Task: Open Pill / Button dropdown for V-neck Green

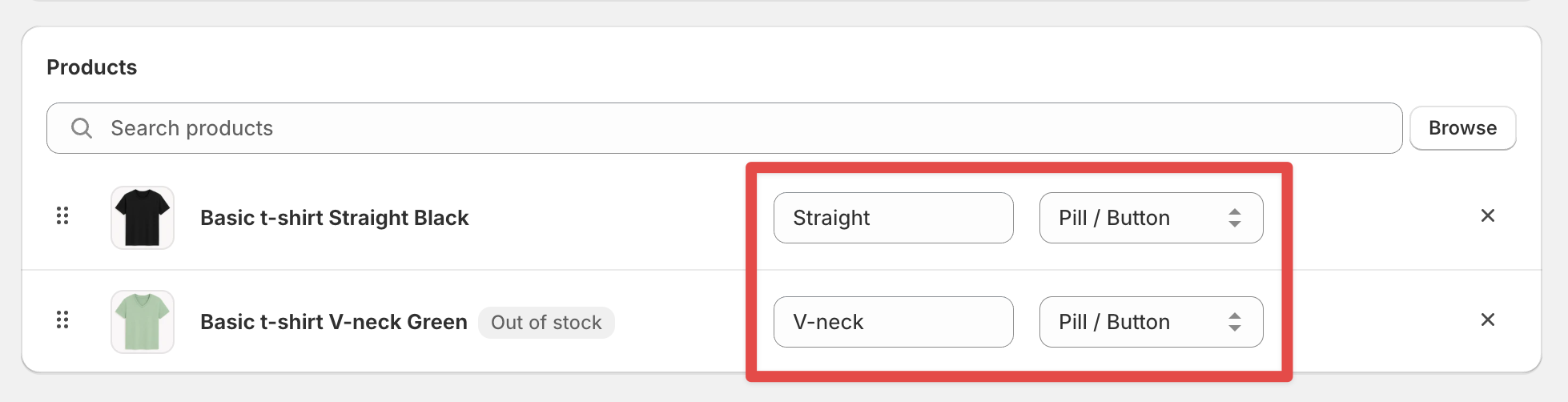Action: click(x=1151, y=322)
